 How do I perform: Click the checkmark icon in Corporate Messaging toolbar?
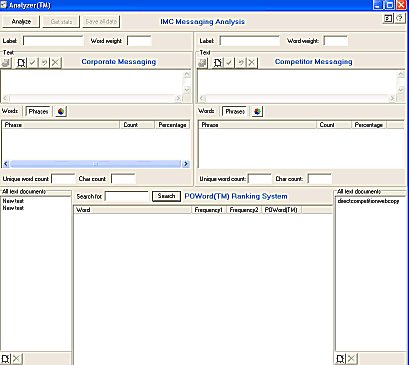tap(32, 62)
